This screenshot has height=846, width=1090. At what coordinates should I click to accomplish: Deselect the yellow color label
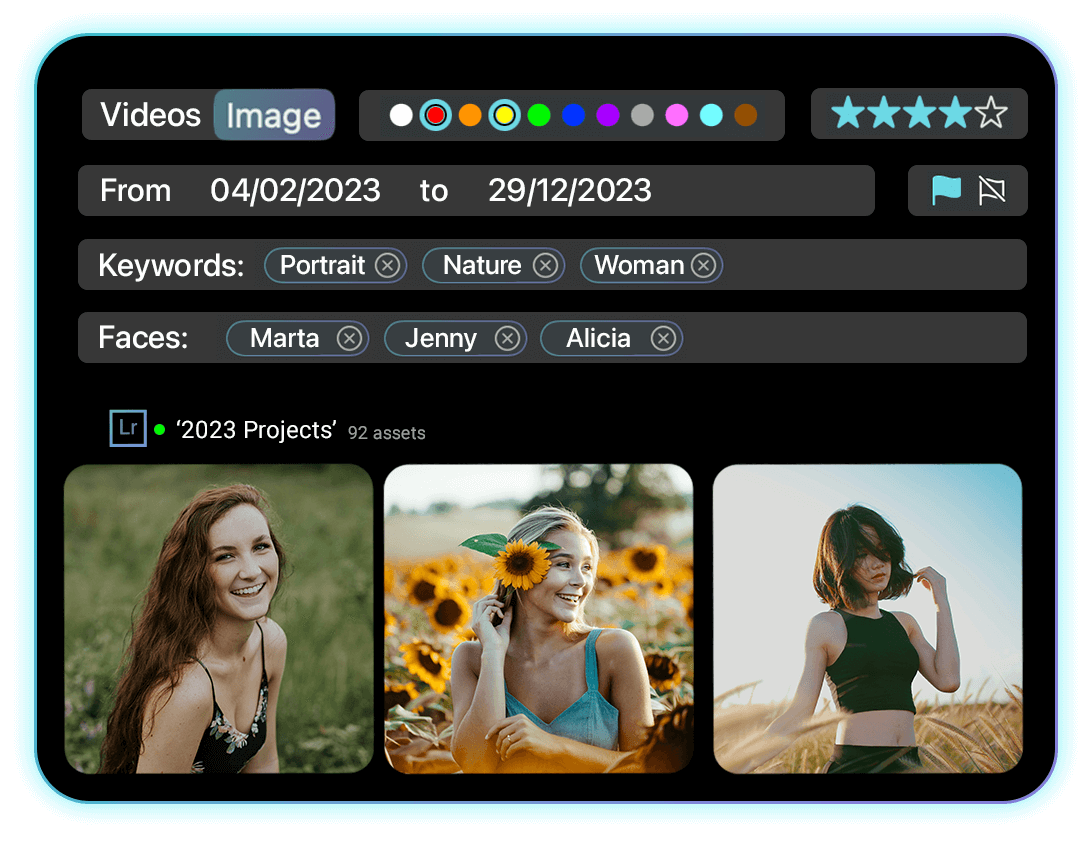[x=504, y=116]
